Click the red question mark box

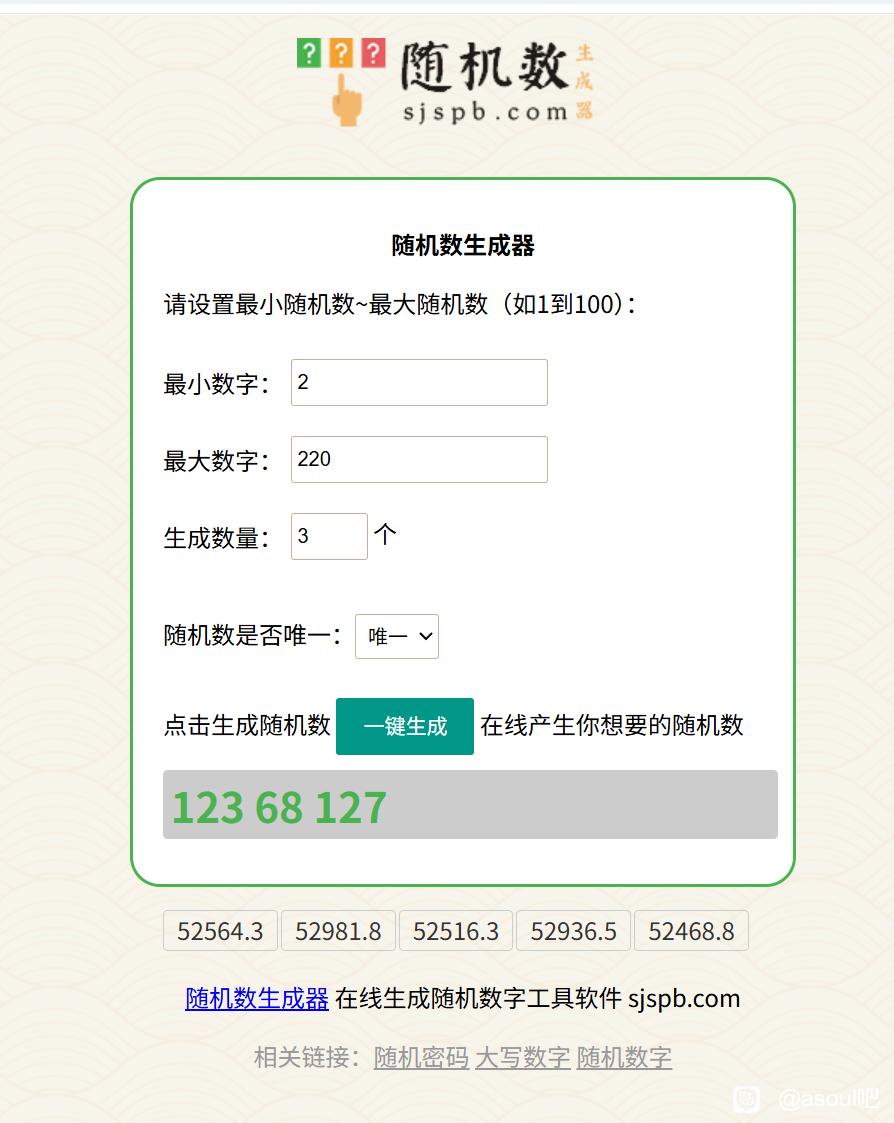(373, 53)
